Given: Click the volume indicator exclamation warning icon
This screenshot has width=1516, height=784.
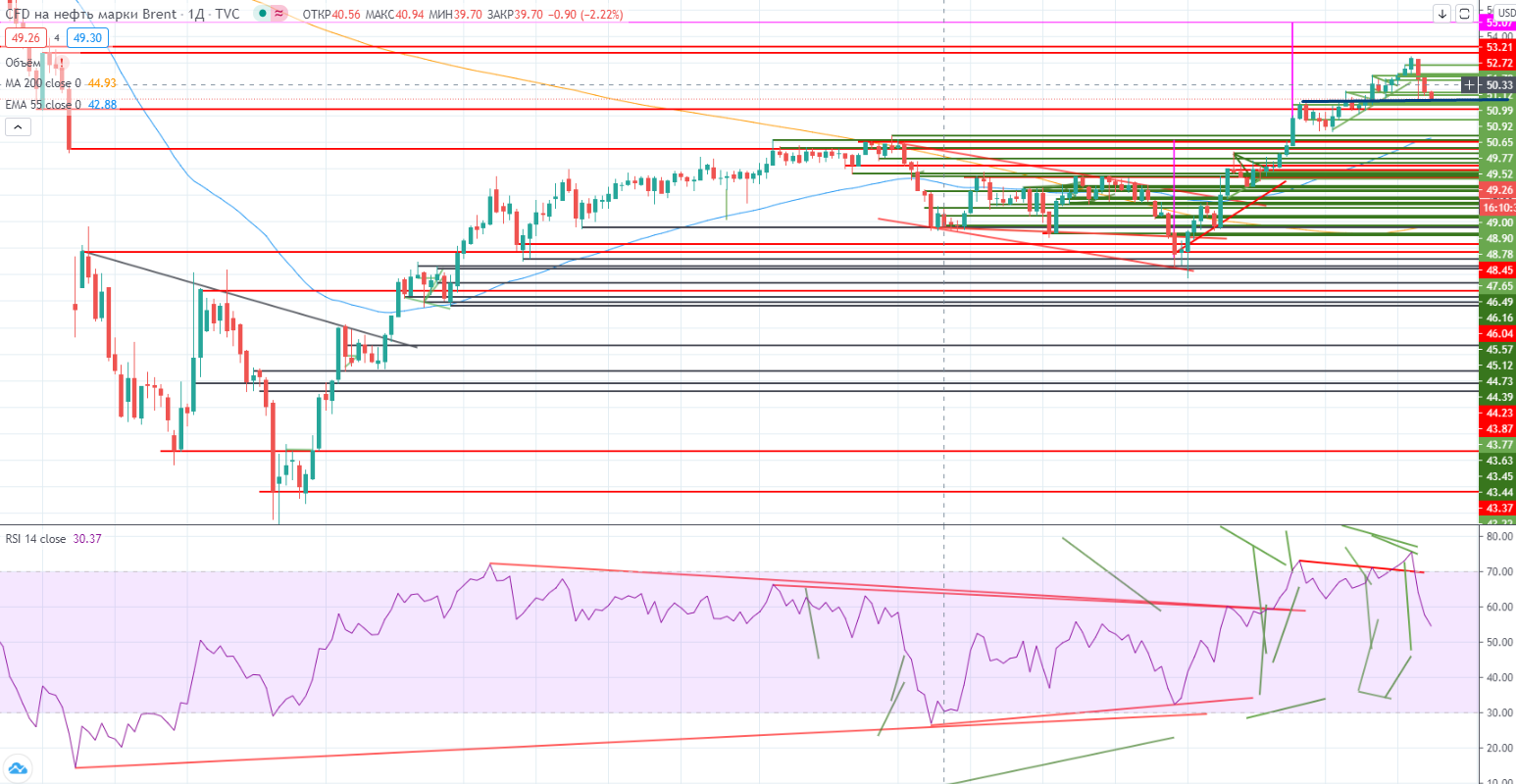Looking at the screenshot, I should [60, 62].
